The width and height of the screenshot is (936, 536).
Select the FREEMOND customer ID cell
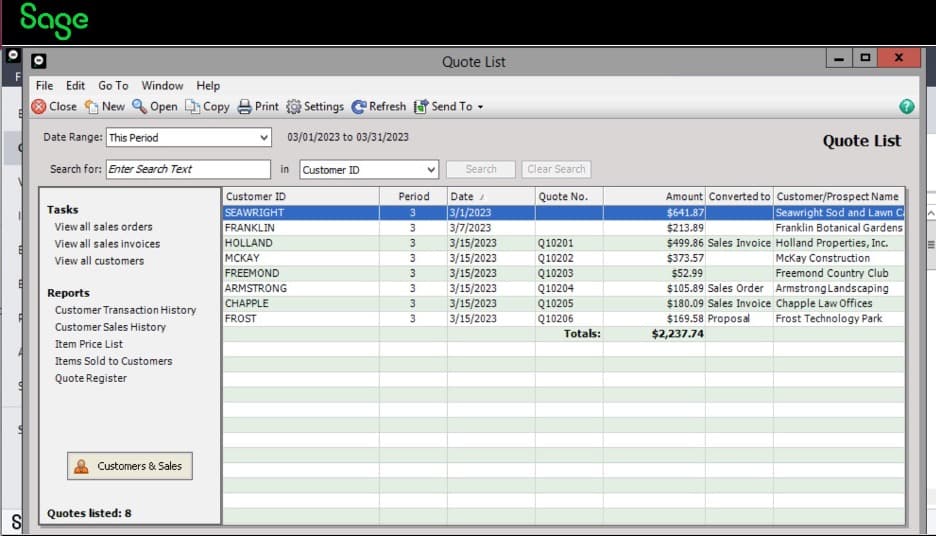click(301, 273)
